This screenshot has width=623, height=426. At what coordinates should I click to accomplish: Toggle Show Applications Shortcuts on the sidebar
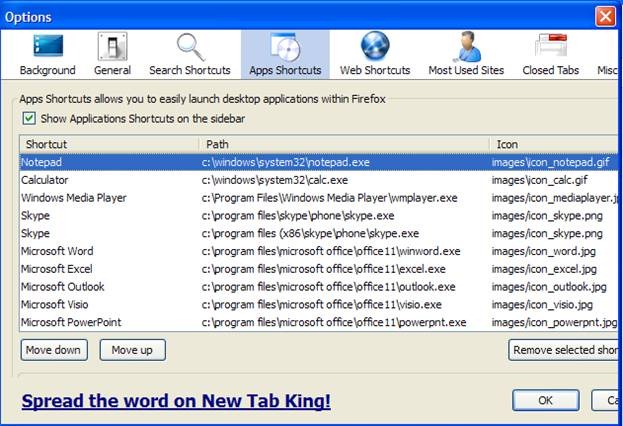point(28,119)
